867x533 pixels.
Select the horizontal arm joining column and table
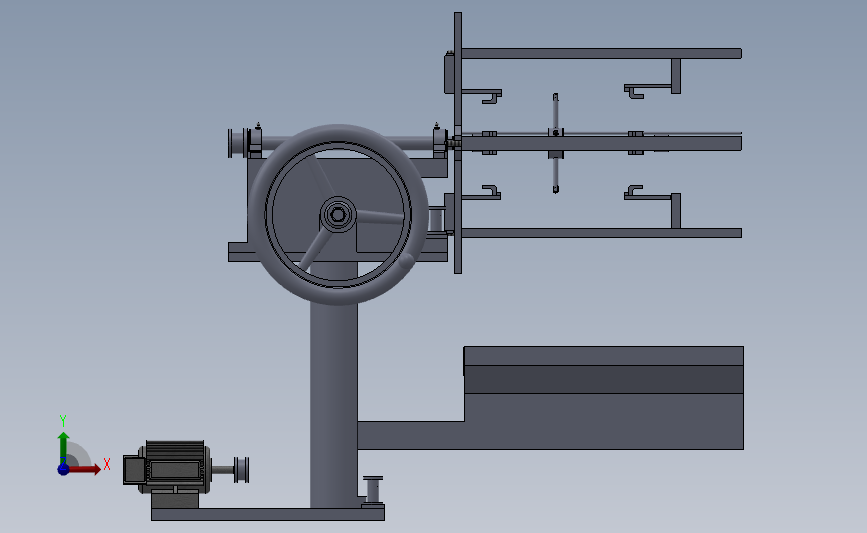pos(410,435)
